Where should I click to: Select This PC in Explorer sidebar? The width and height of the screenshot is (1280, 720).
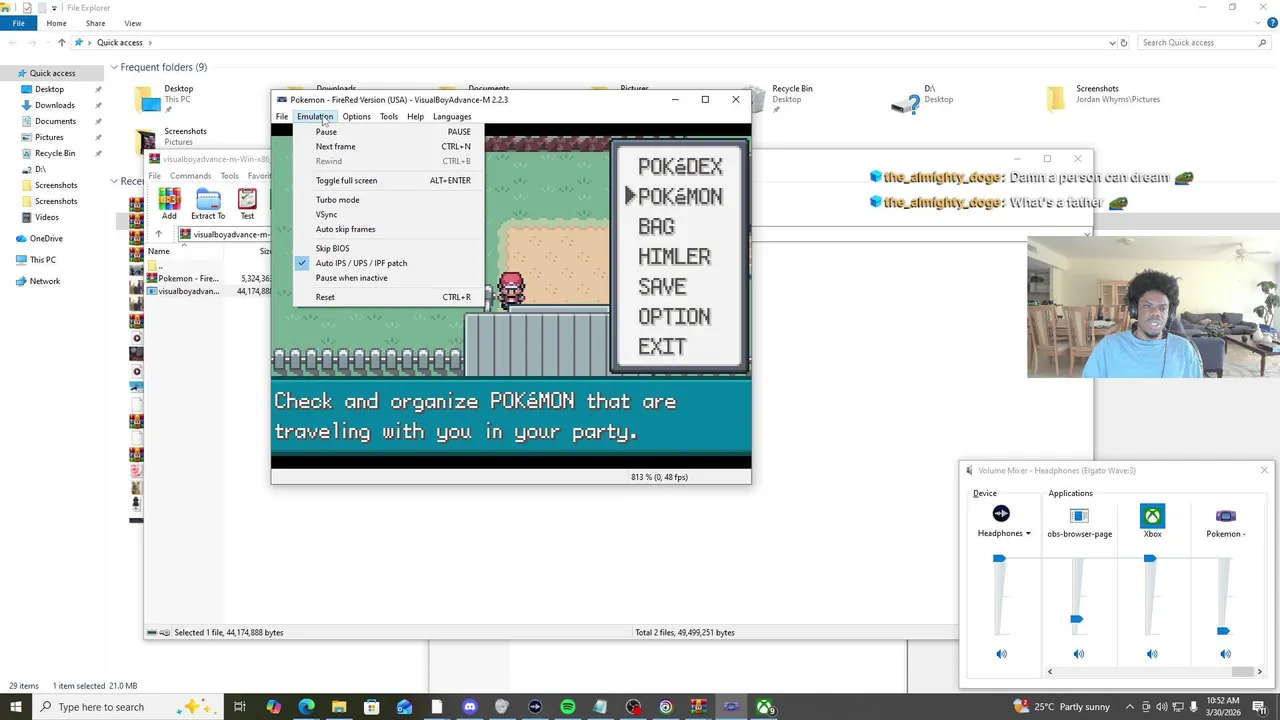tap(43, 260)
